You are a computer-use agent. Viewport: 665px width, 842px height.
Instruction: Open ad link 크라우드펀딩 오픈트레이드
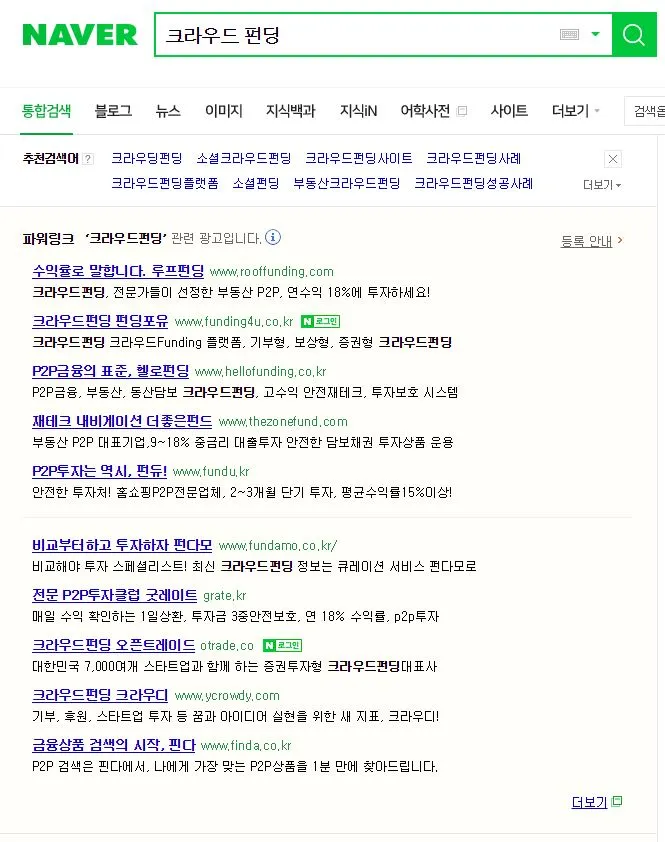[114, 644]
